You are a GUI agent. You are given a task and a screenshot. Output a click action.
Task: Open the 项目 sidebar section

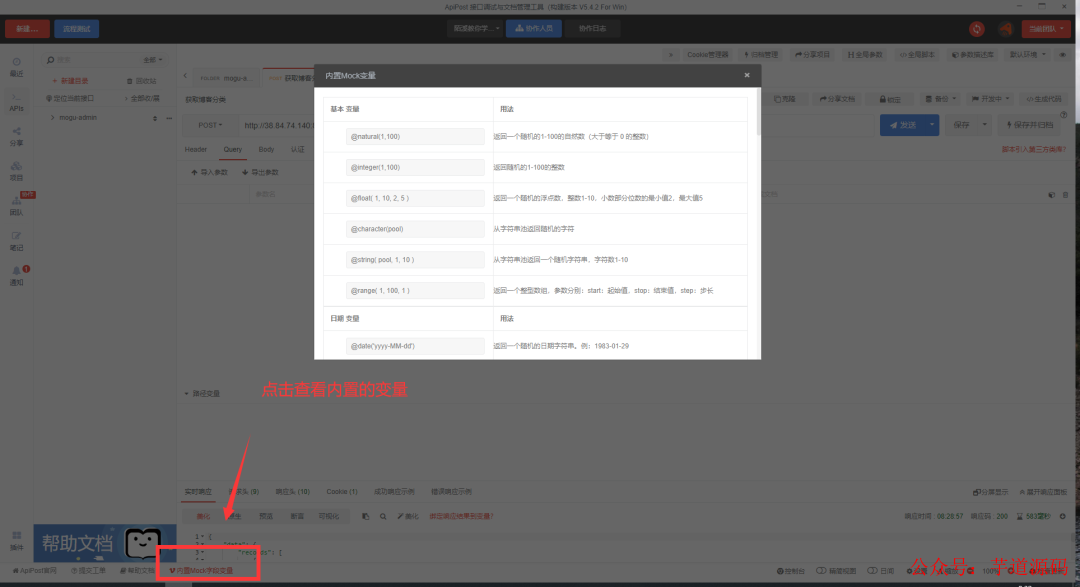17,171
